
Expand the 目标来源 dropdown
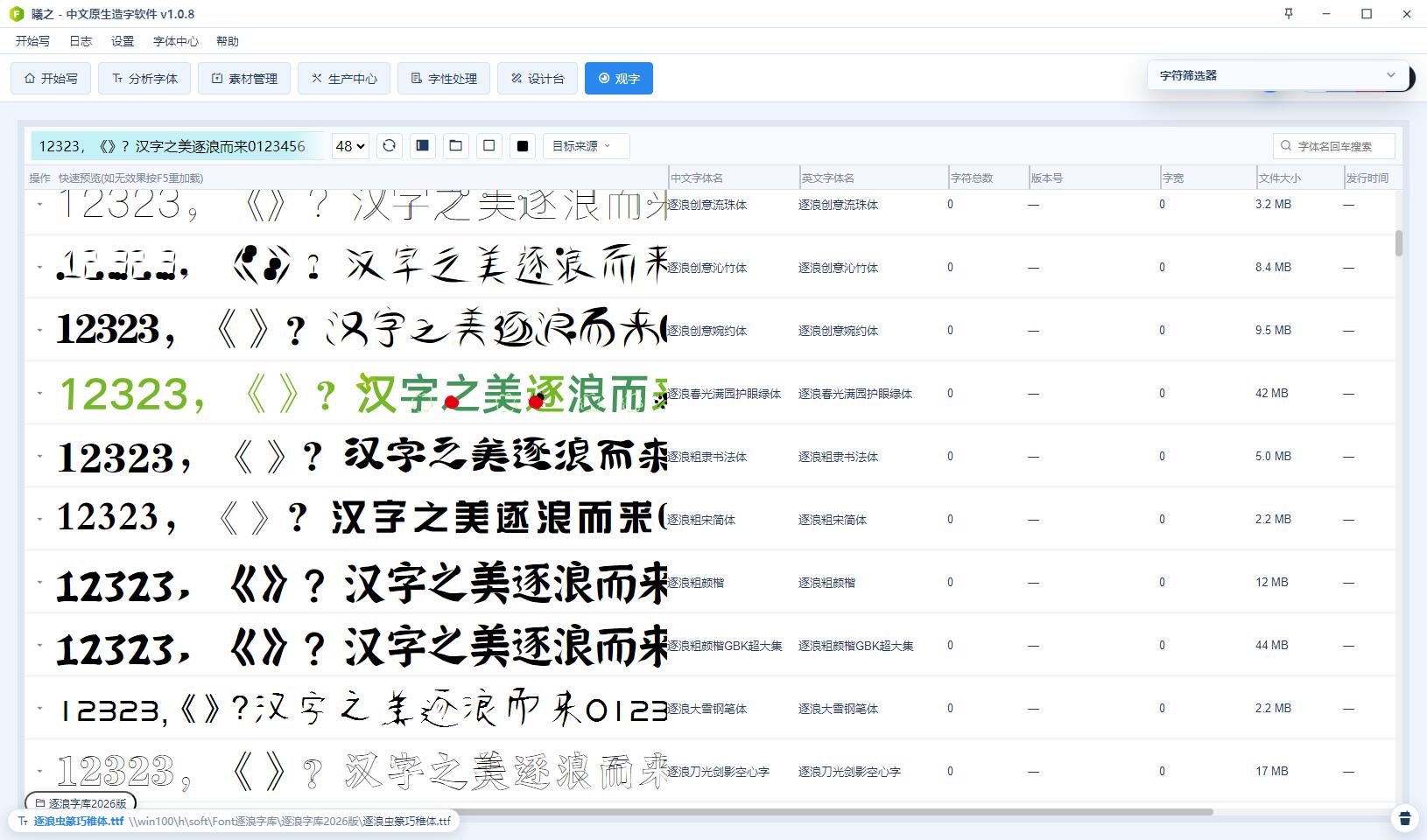pyautogui.click(x=586, y=146)
